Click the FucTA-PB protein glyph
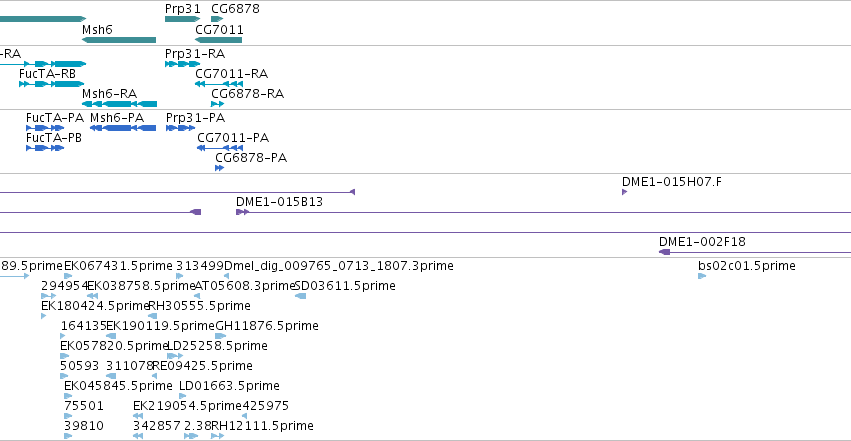The width and height of the screenshot is (851, 441). pyautogui.click(x=45, y=148)
